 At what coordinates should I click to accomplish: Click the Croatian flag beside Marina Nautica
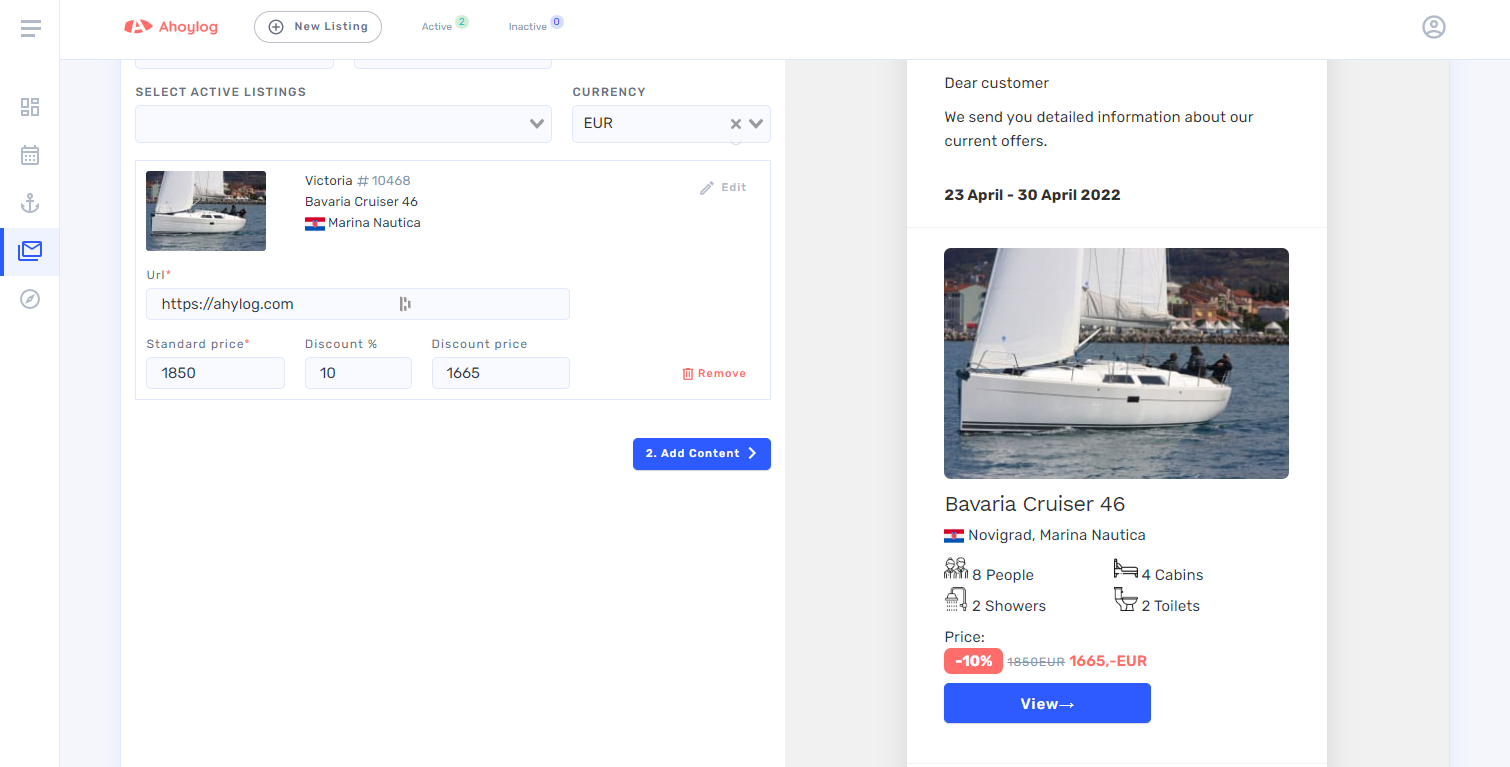point(315,223)
